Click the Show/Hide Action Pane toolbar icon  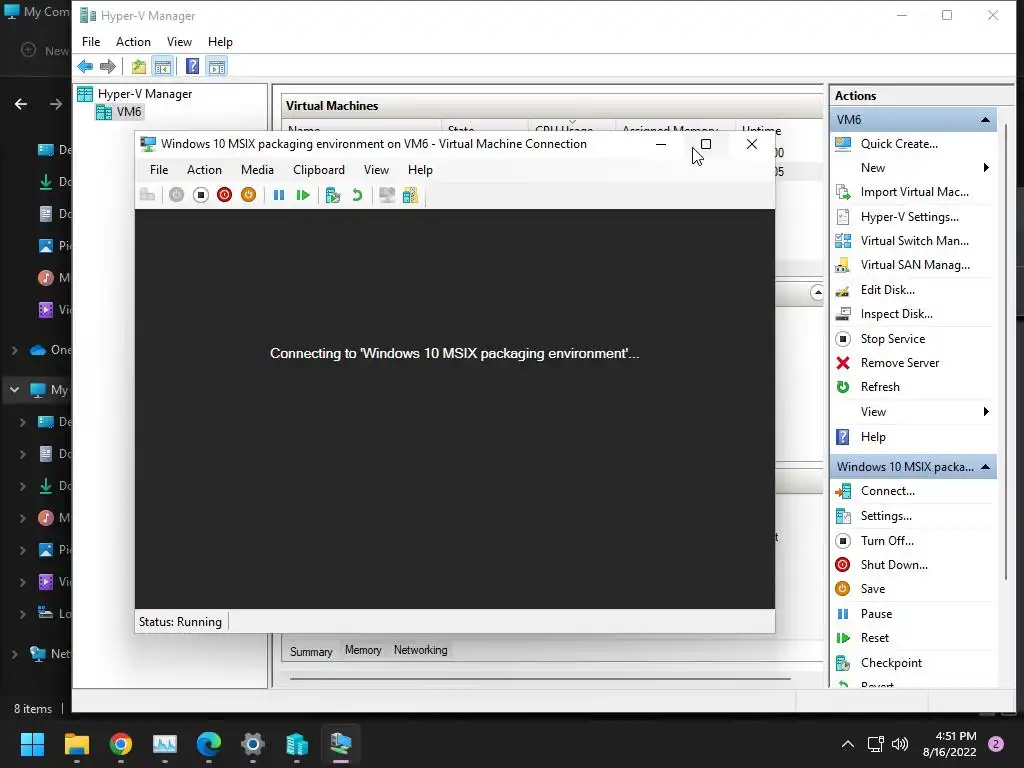click(217, 66)
